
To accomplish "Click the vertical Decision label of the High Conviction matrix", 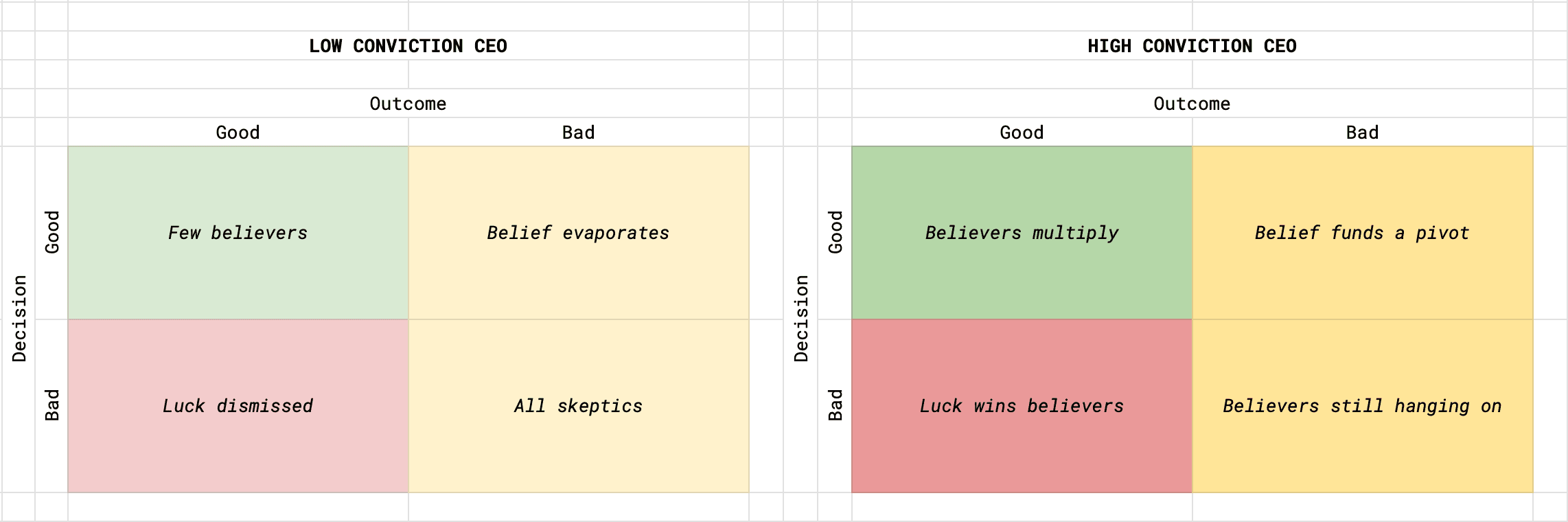I will pyautogui.click(x=801, y=319).
